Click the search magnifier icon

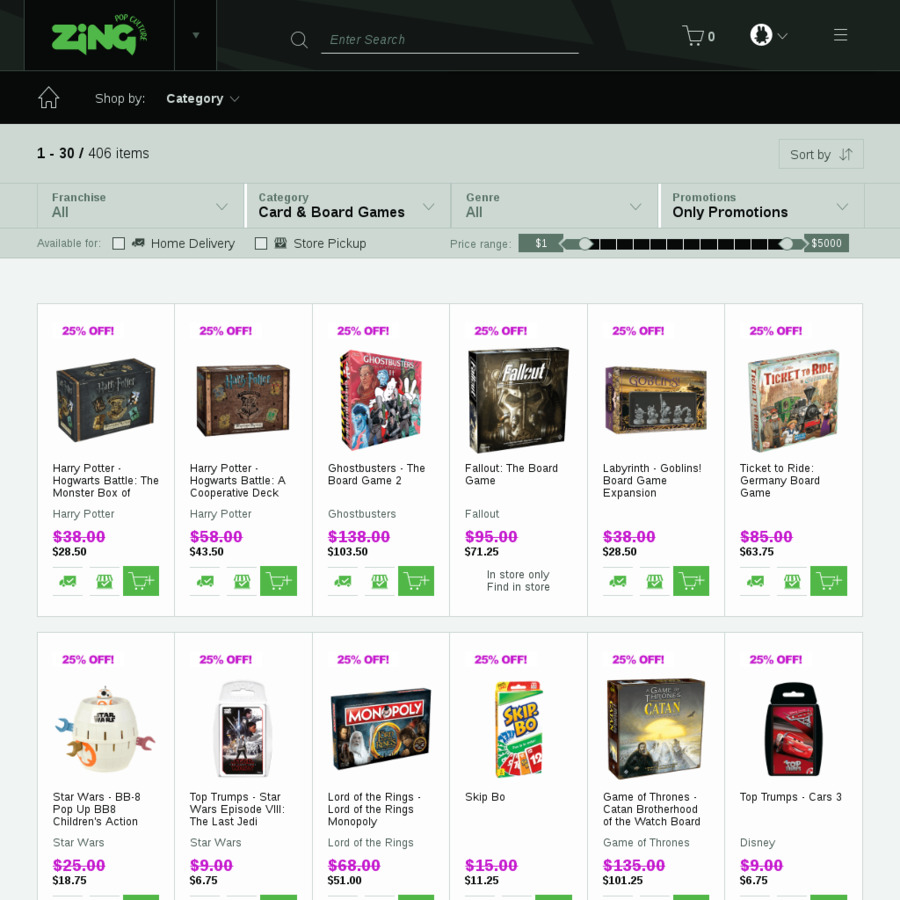pyautogui.click(x=299, y=40)
